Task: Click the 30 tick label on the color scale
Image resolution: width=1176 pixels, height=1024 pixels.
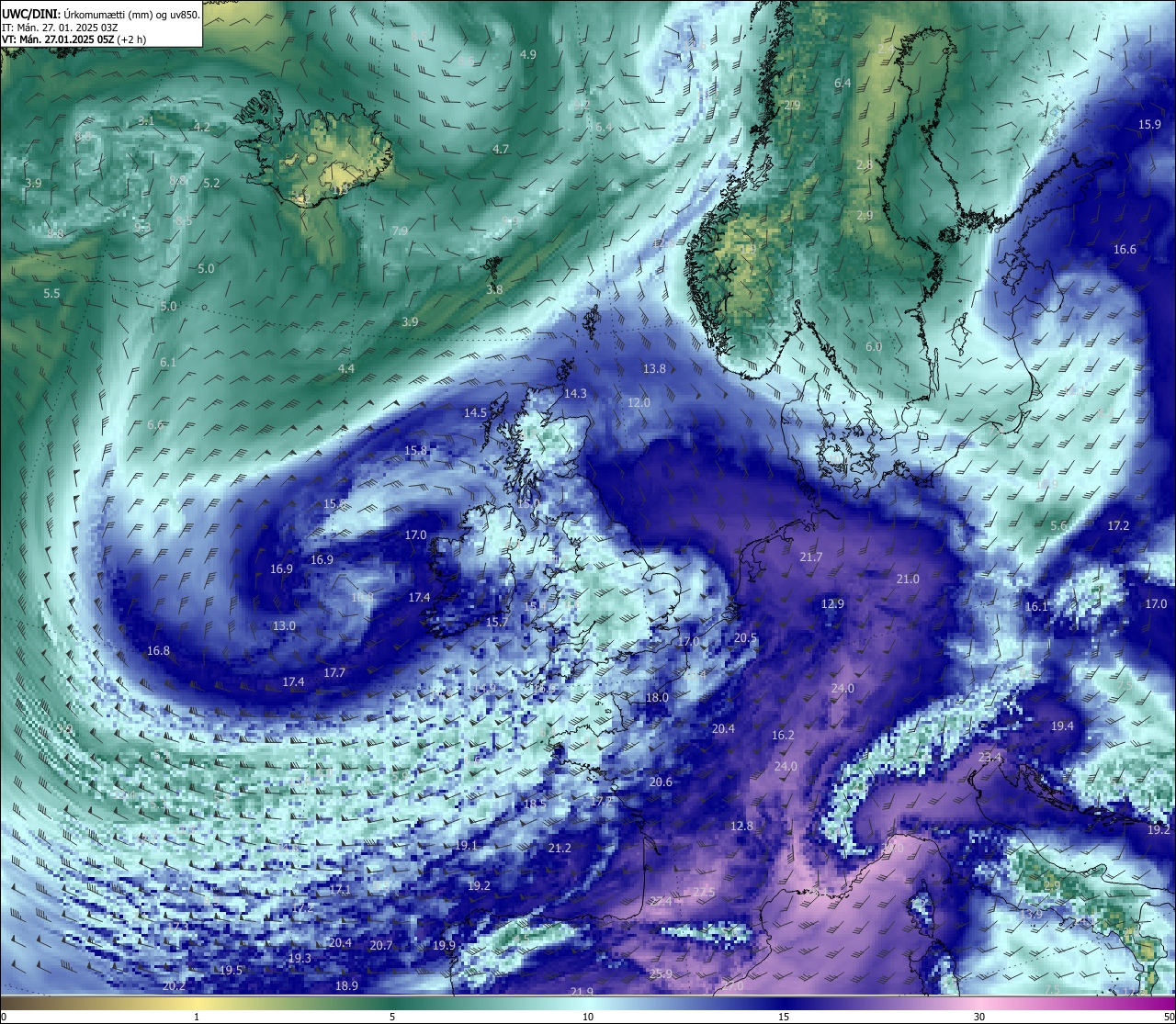Action: point(979,1017)
